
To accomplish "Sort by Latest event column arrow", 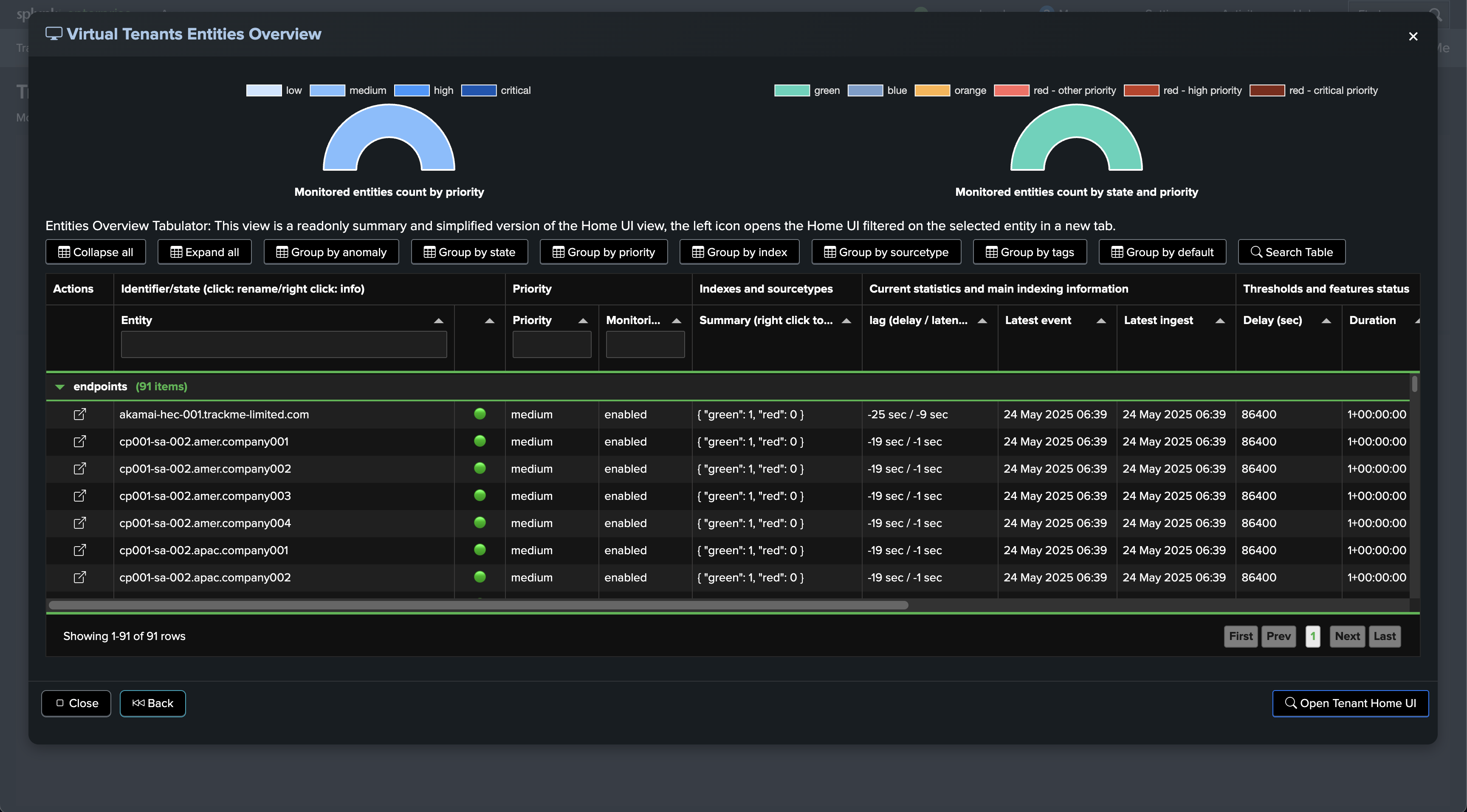I will 1101,321.
